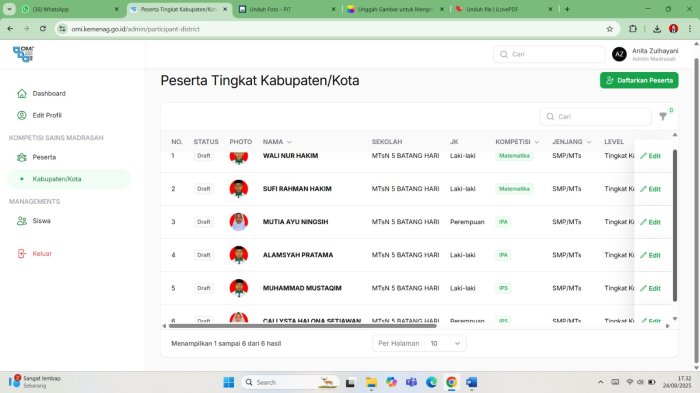Viewport: 700px width, 393px height.
Task: Edit participant MUTIA AYU NINGSIH
Action: 650,222
